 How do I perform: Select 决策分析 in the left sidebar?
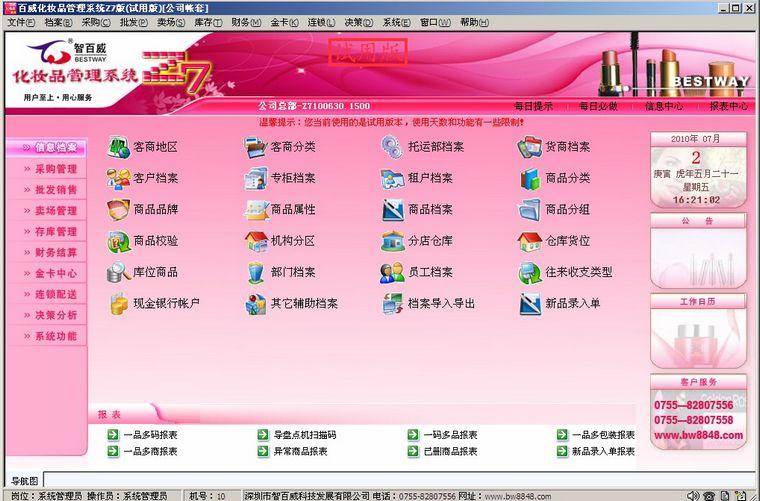(x=47, y=315)
